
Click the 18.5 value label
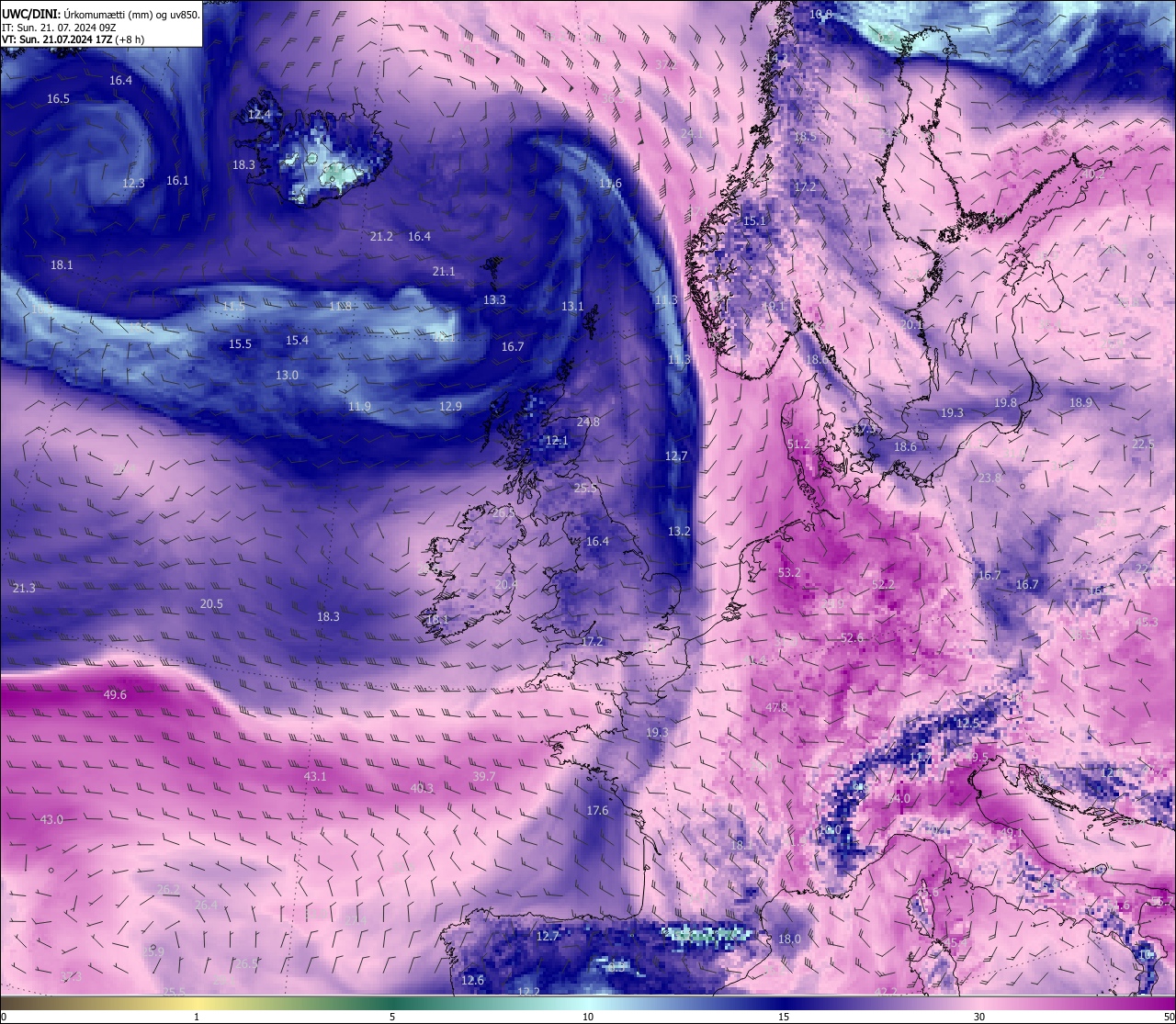[805, 136]
